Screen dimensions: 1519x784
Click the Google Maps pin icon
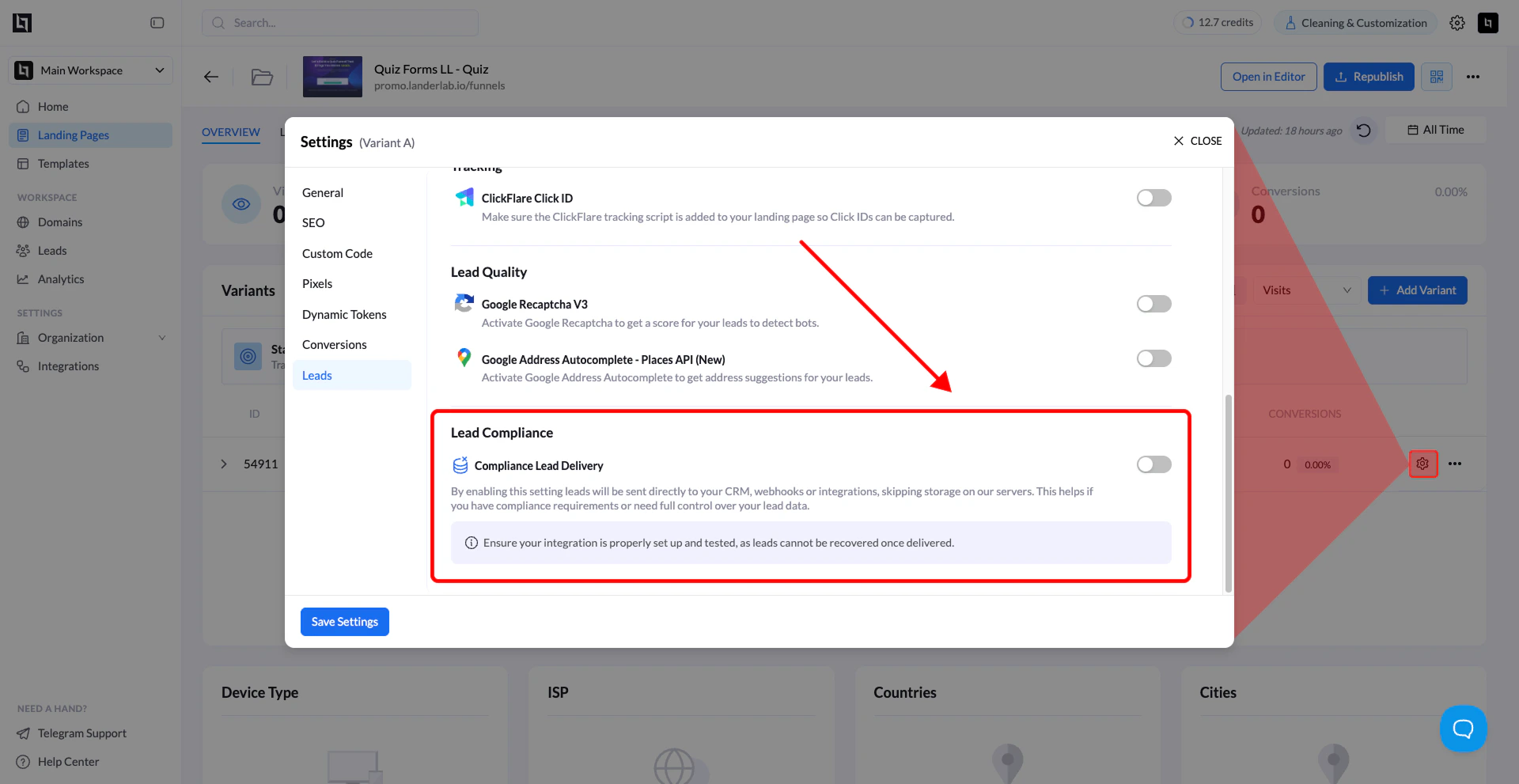(464, 358)
